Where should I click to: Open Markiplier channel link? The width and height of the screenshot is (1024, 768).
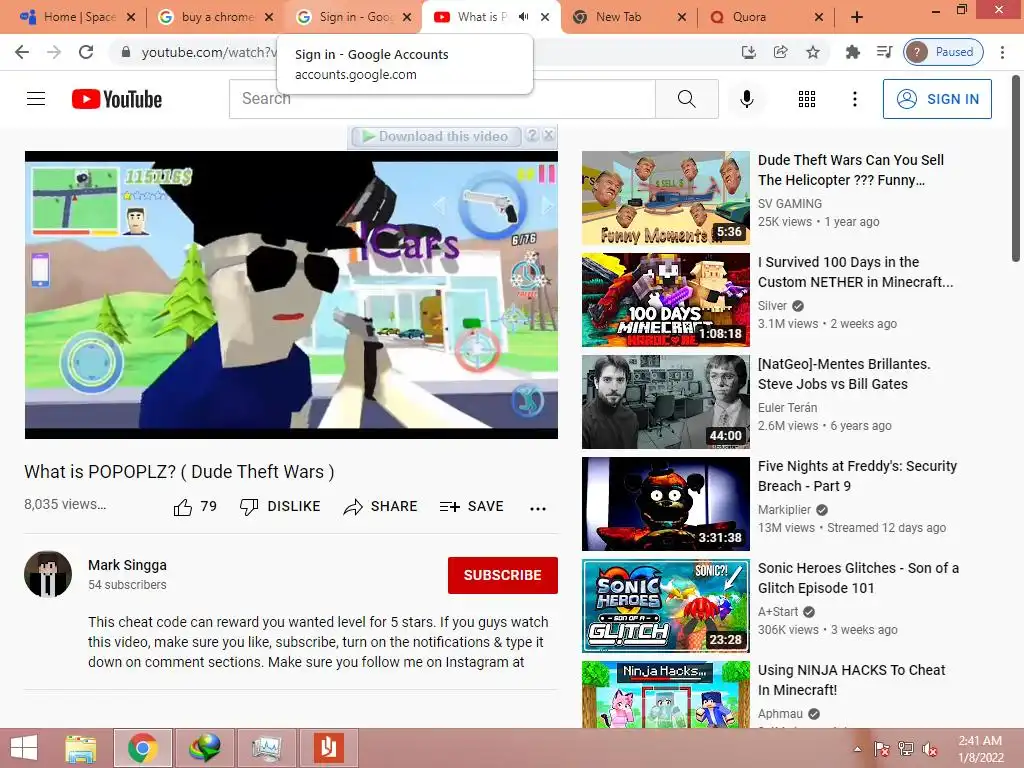pyautogui.click(x=784, y=509)
